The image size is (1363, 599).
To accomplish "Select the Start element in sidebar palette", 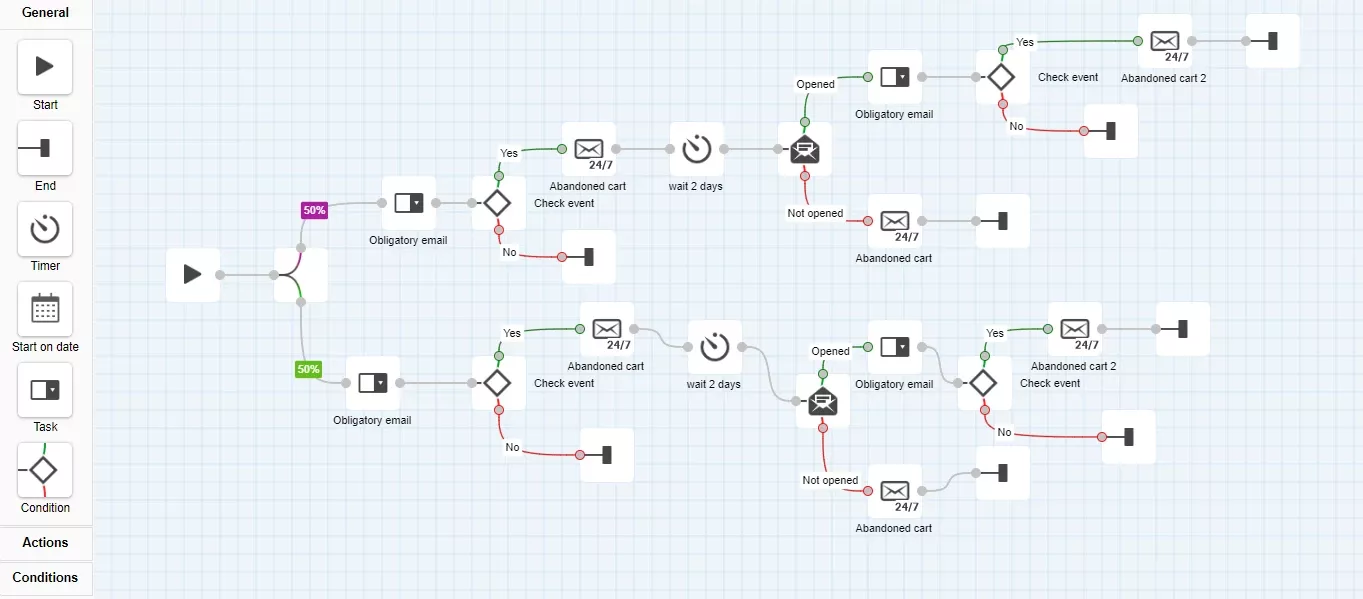I will click(x=45, y=67).
